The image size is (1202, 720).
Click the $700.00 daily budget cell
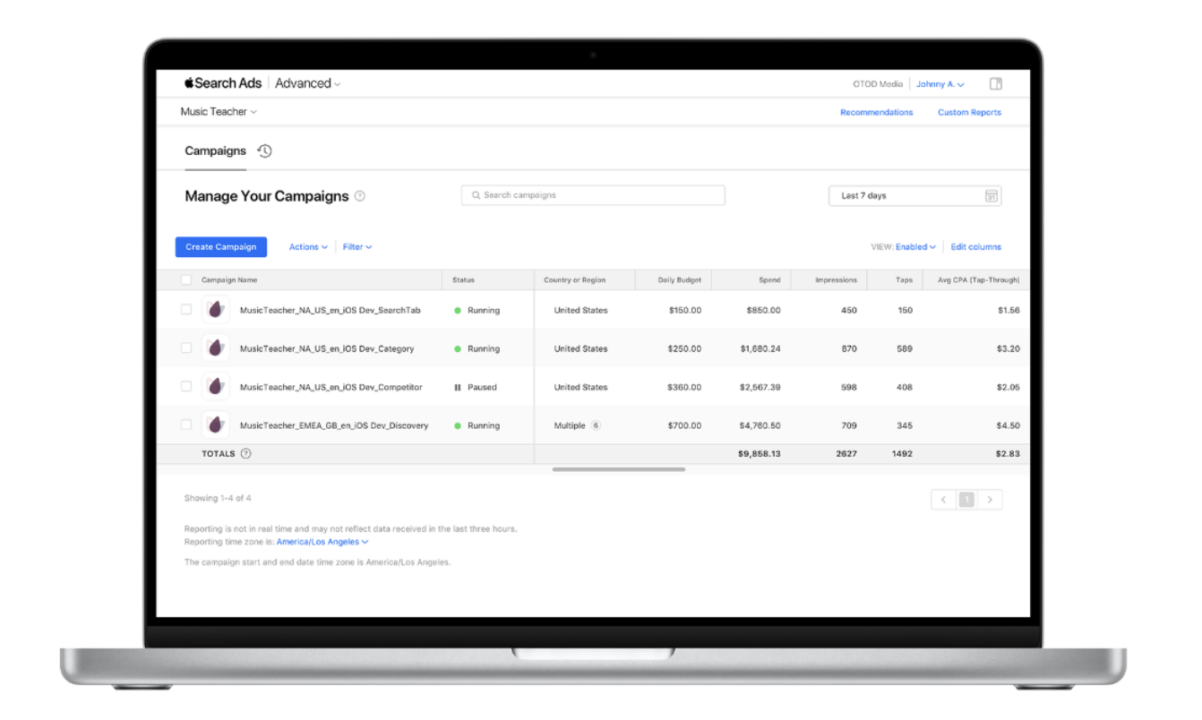[x=685, y=426]
